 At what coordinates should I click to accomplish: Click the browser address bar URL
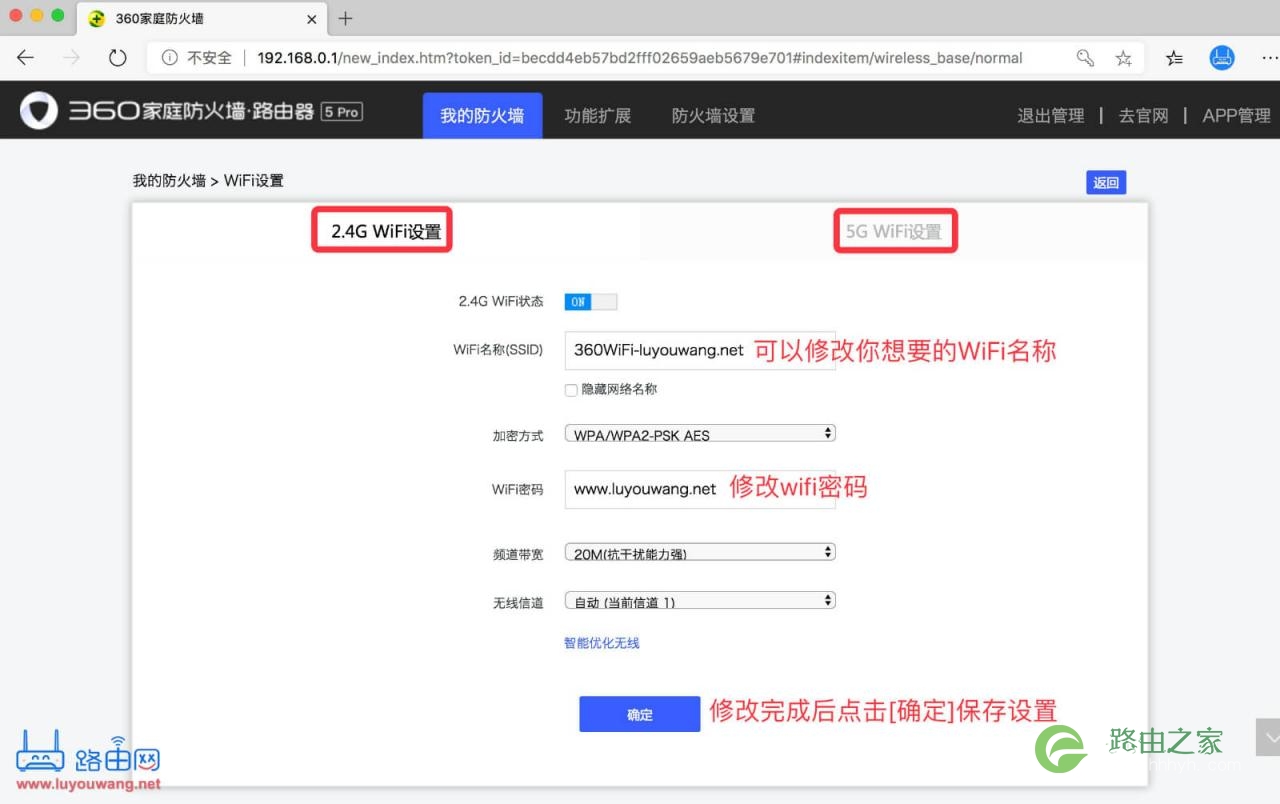click(640, 58)
